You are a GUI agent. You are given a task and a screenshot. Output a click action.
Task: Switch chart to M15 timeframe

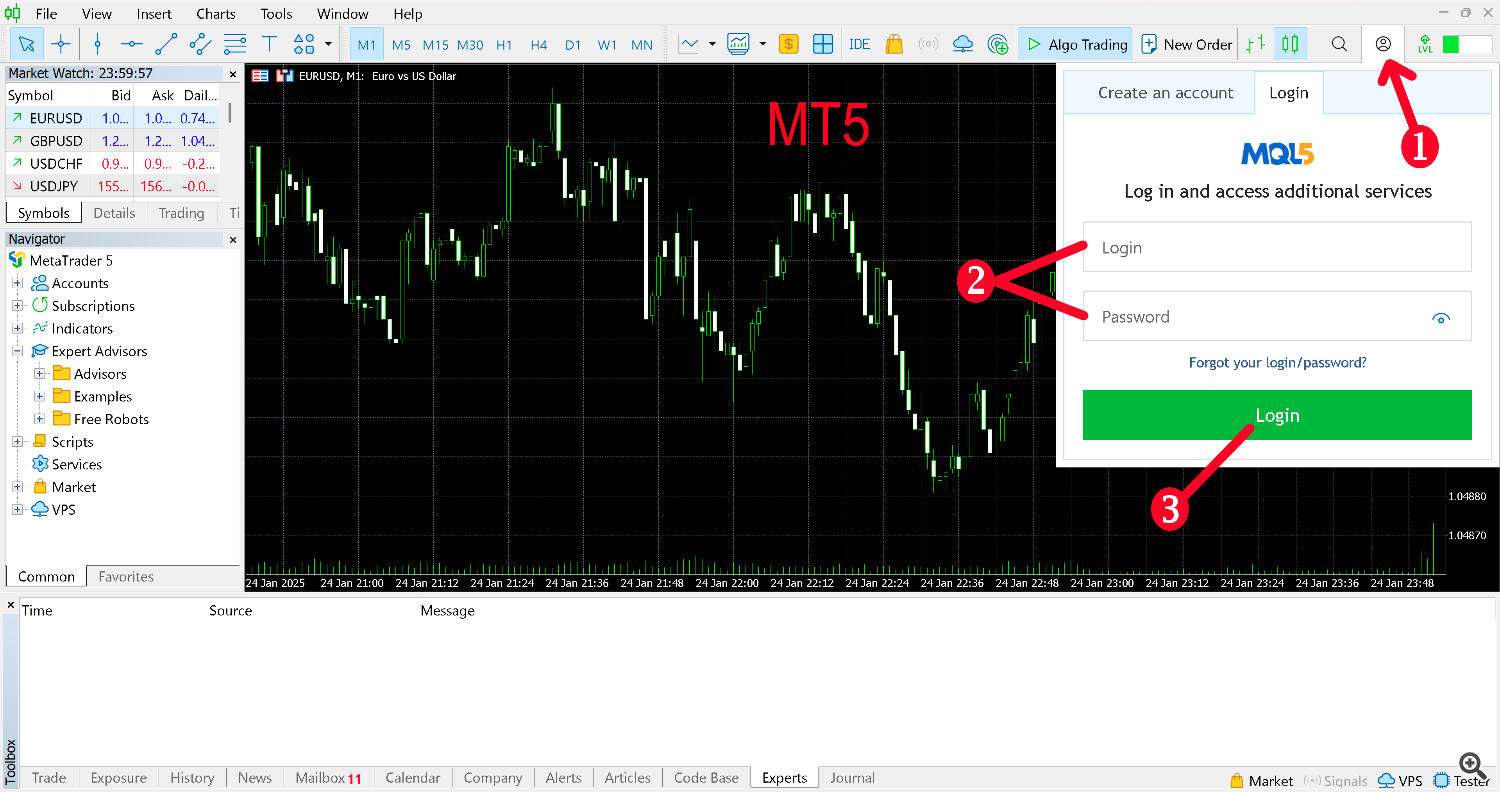[x=435, y=45]
